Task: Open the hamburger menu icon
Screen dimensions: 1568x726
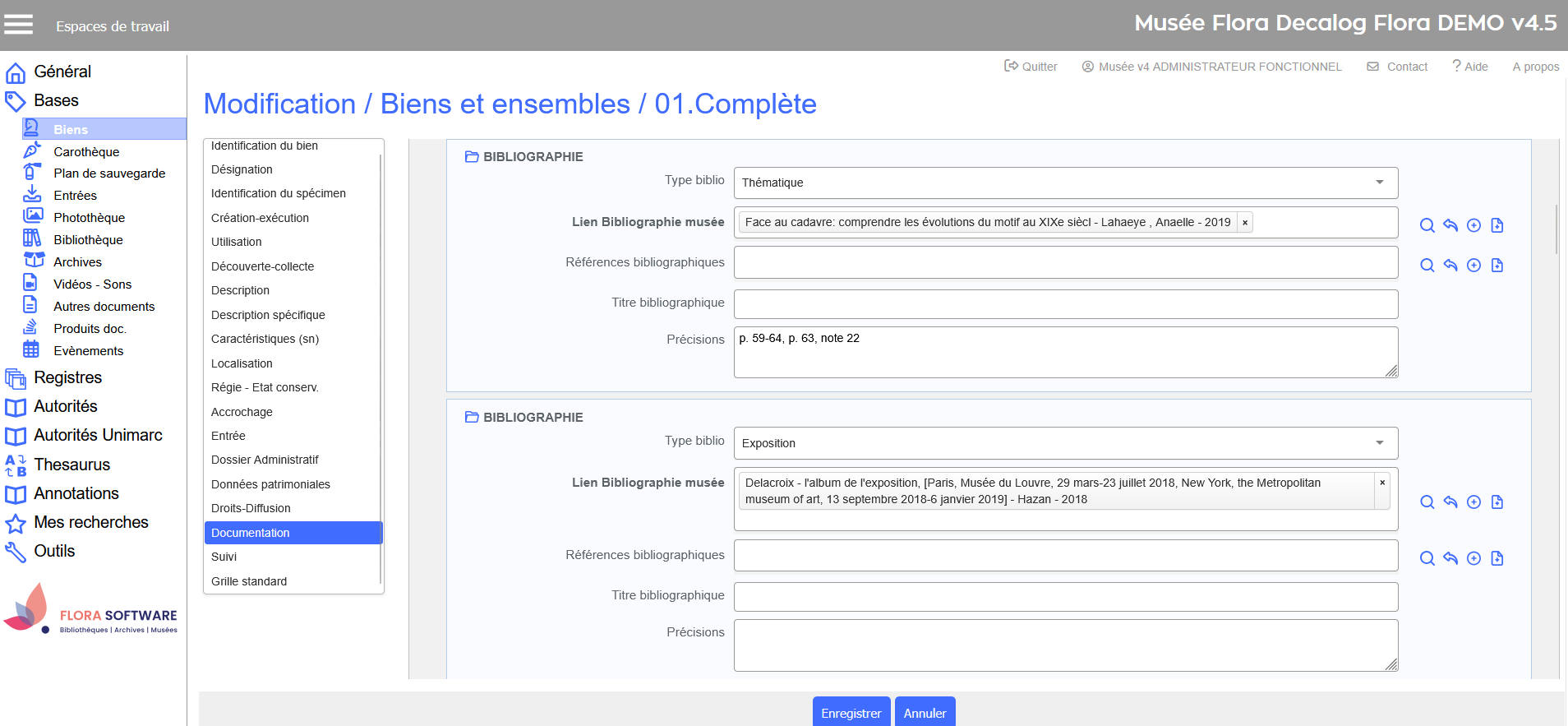Action: (18, 25)
